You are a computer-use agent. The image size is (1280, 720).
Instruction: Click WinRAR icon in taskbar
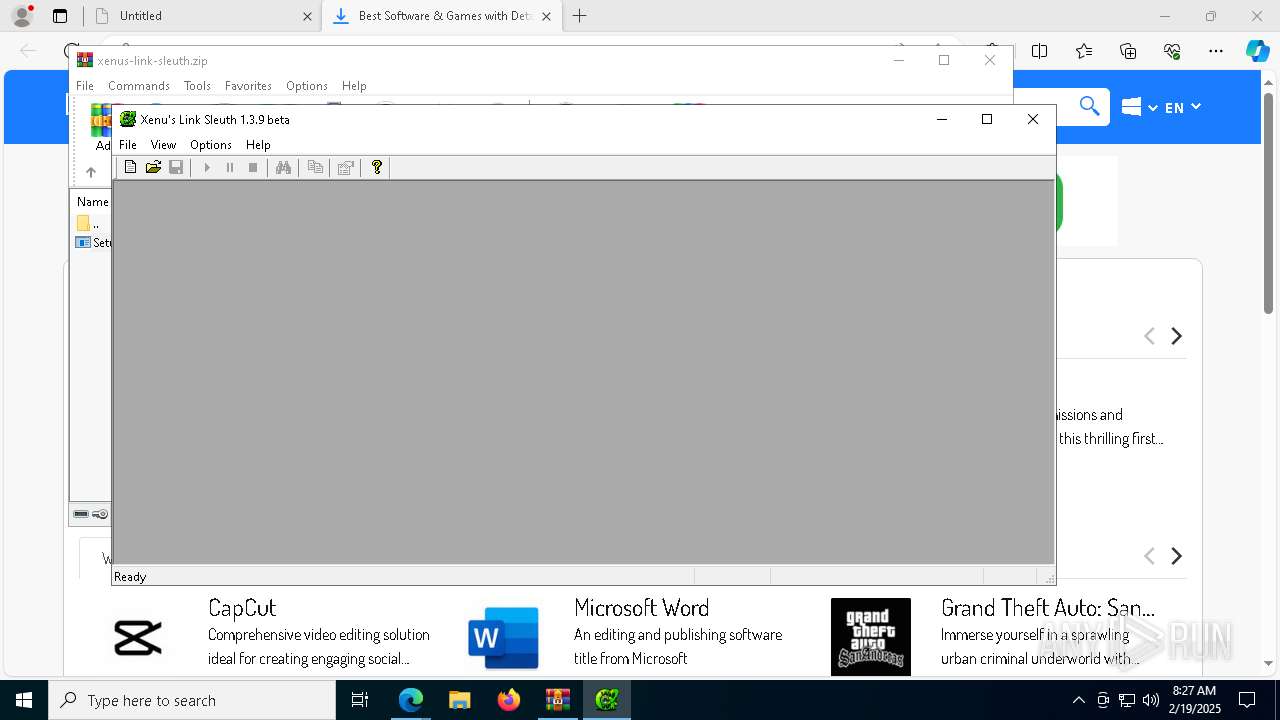[557, 700]
